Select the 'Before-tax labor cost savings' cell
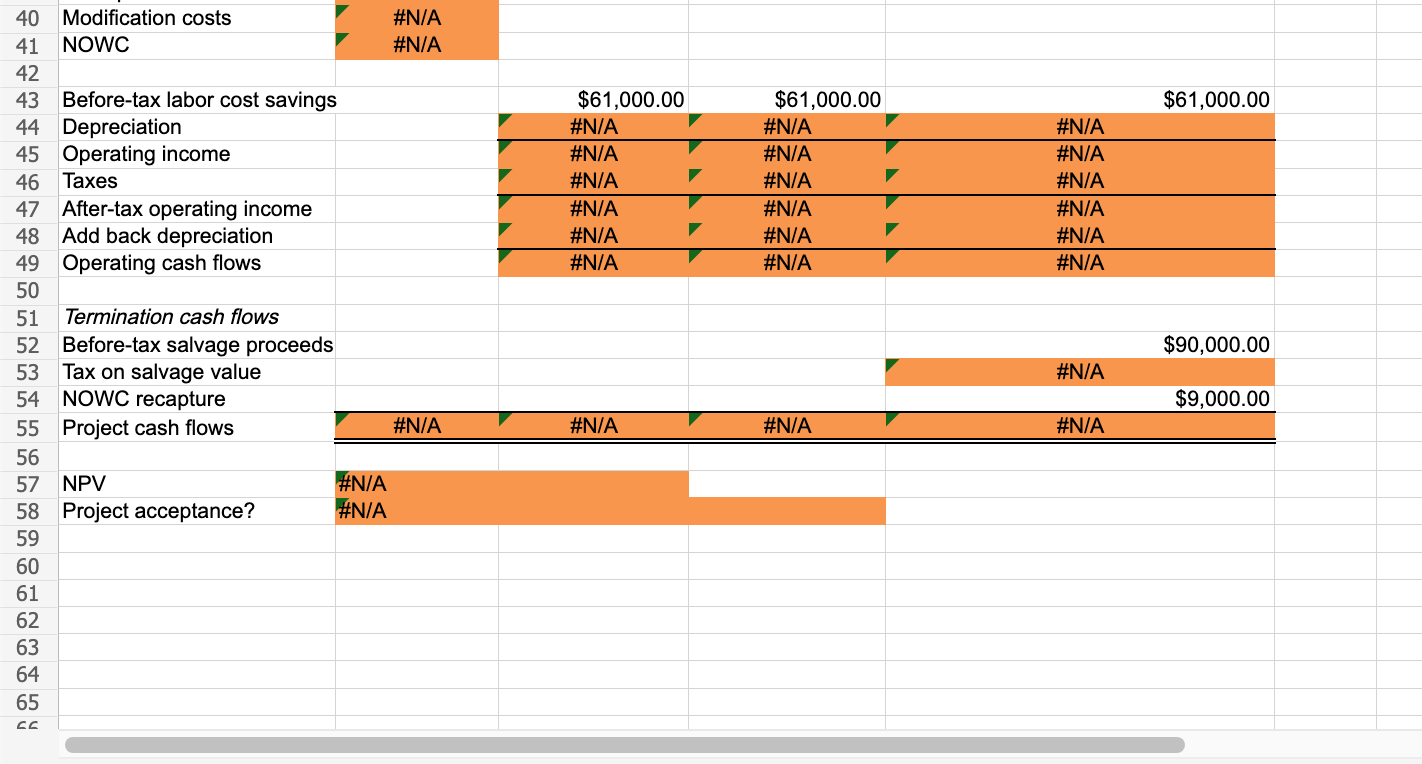This screenshot has width=1422, height=764. (197, 100)
